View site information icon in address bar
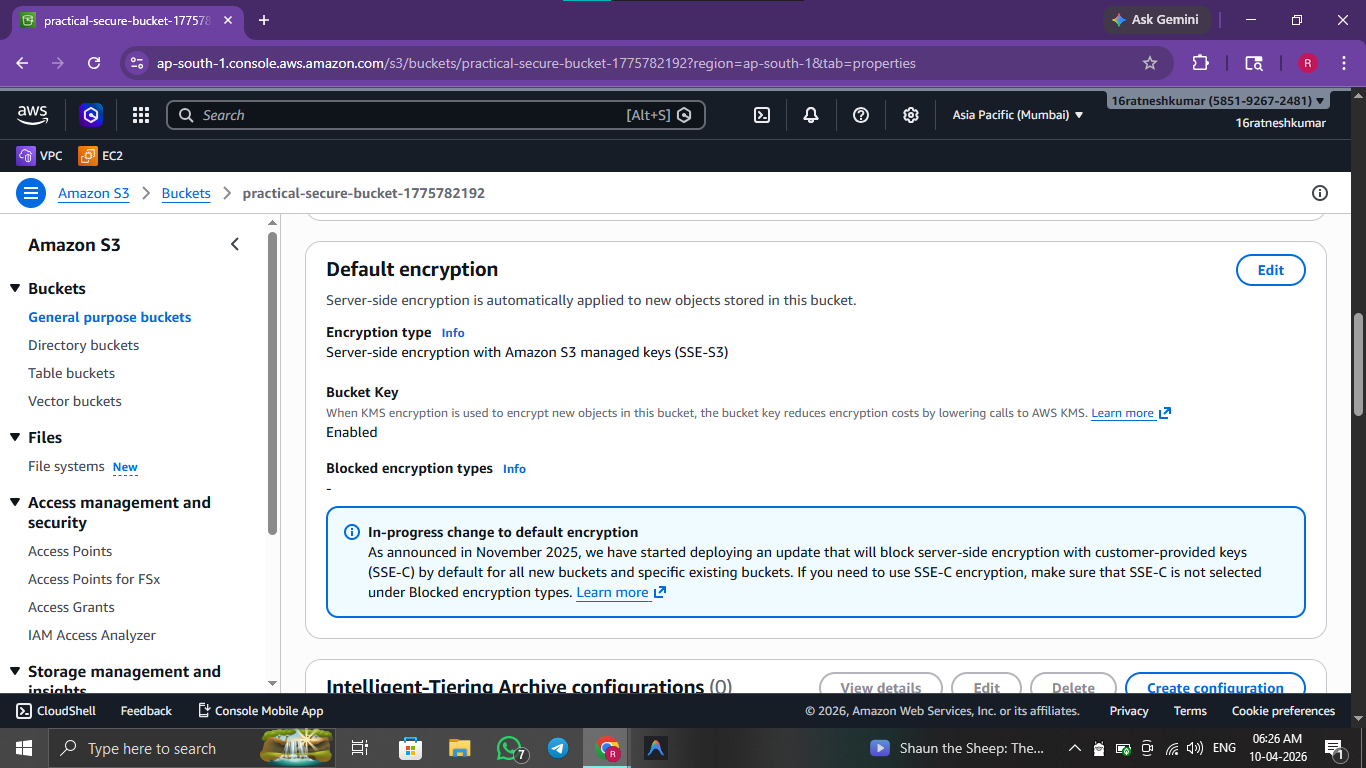The height and width of the screenshot is (768, 1366). pos(137,63)
